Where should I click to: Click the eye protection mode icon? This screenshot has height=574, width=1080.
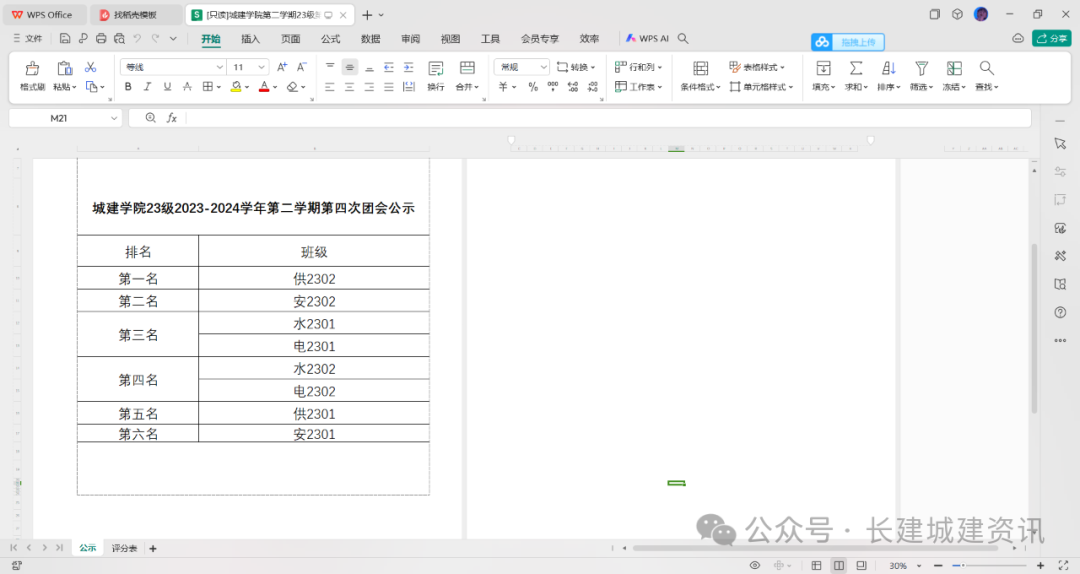[755, 565]
